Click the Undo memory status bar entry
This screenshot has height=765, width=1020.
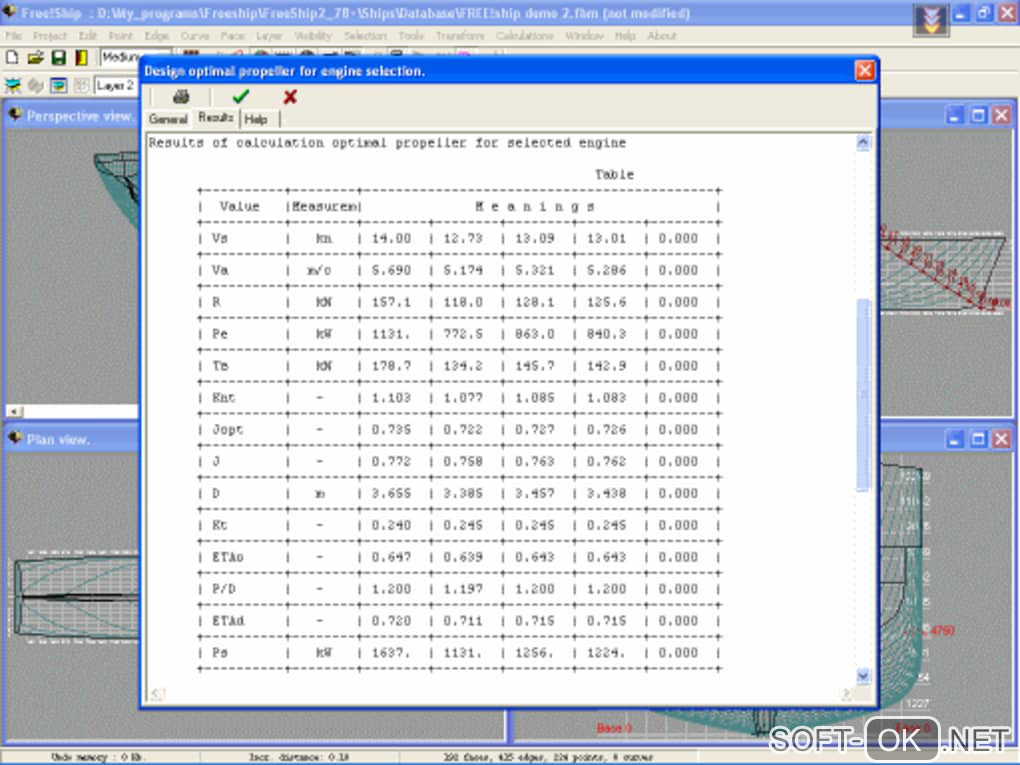coord(98,757)
